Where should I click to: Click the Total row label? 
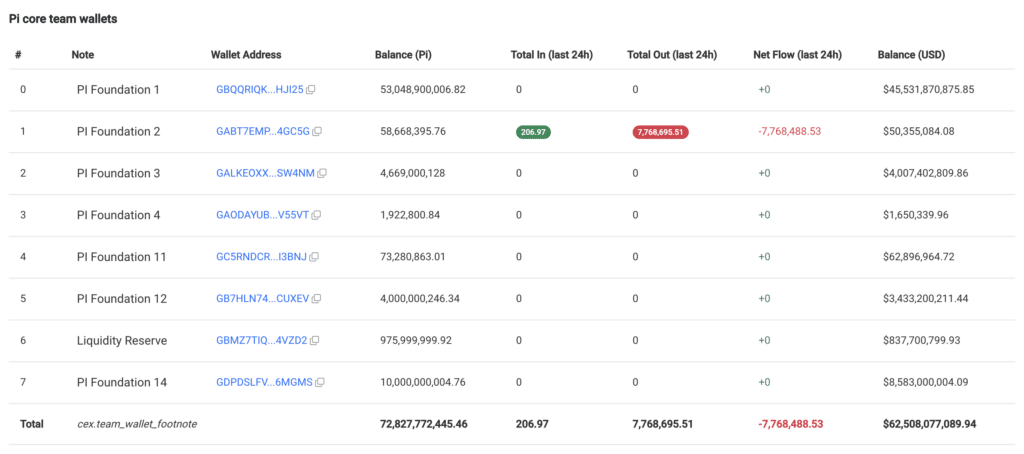[32, 425]
